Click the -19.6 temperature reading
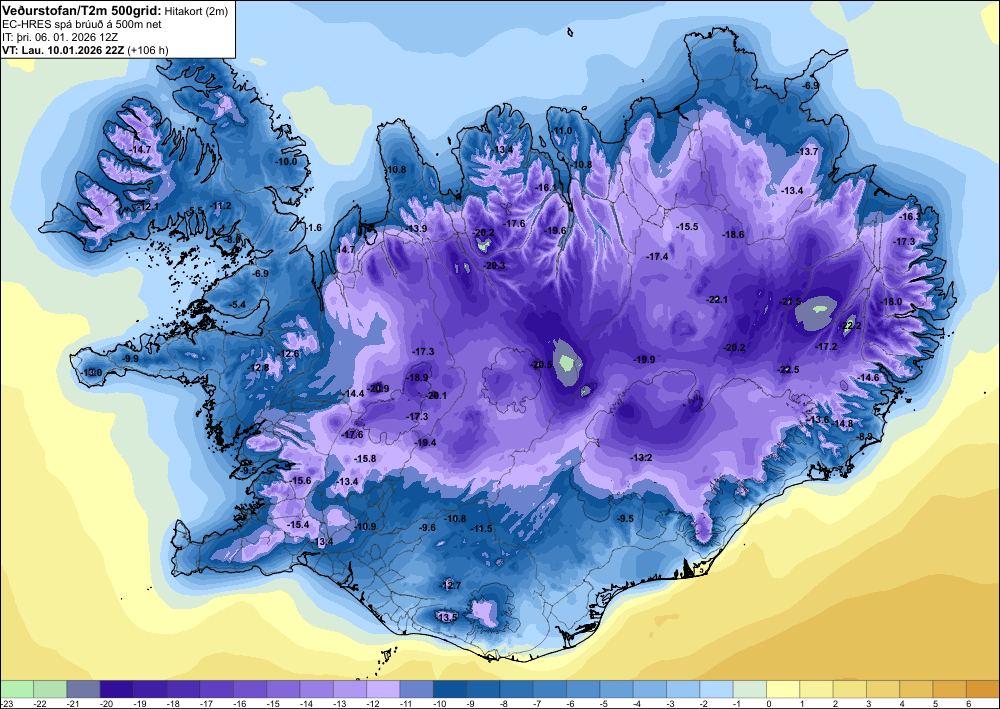Screen dimensions: 1000x709 tap(555, 230)
